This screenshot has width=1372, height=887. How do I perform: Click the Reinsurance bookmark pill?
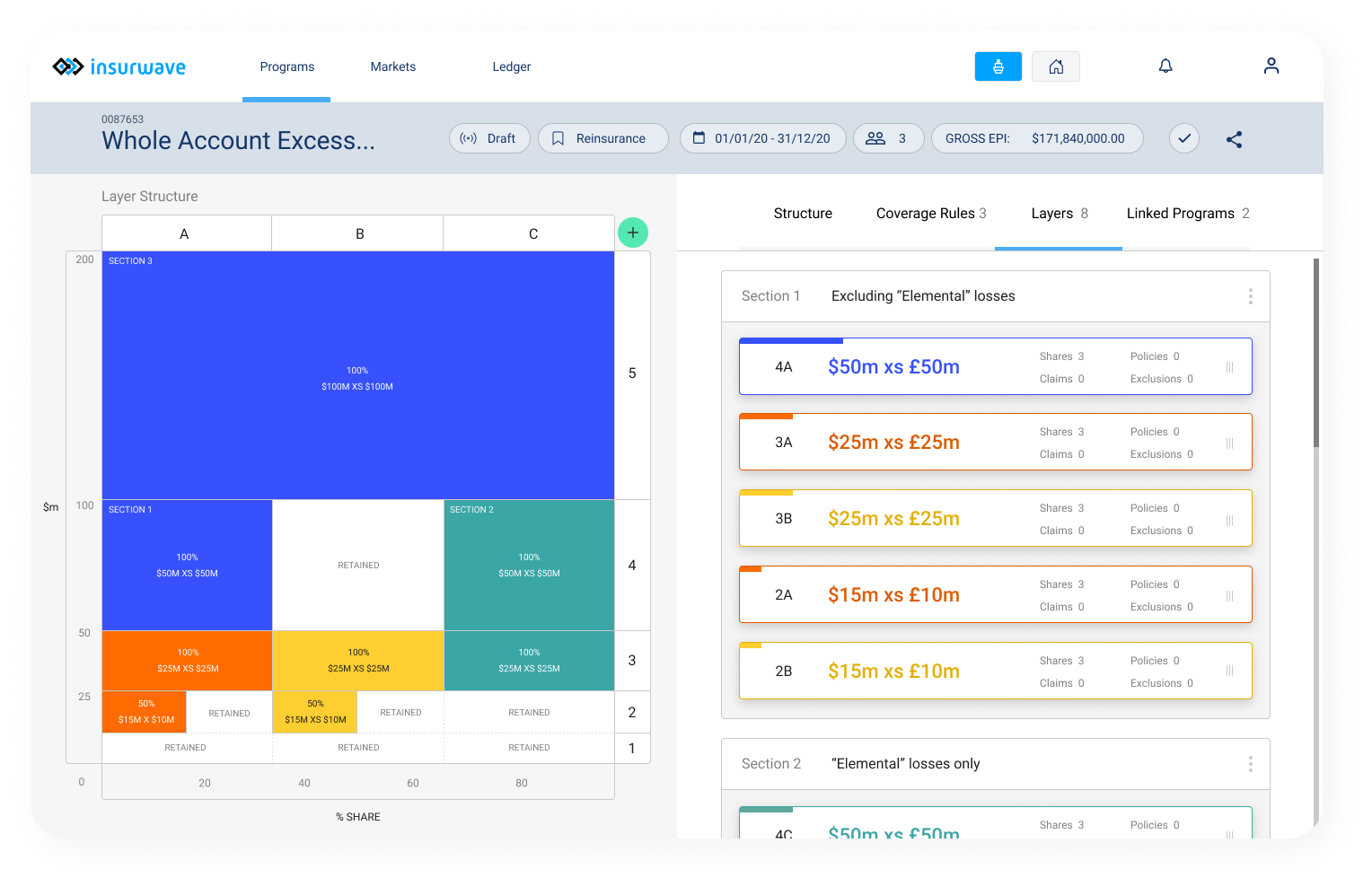(603, 138)
